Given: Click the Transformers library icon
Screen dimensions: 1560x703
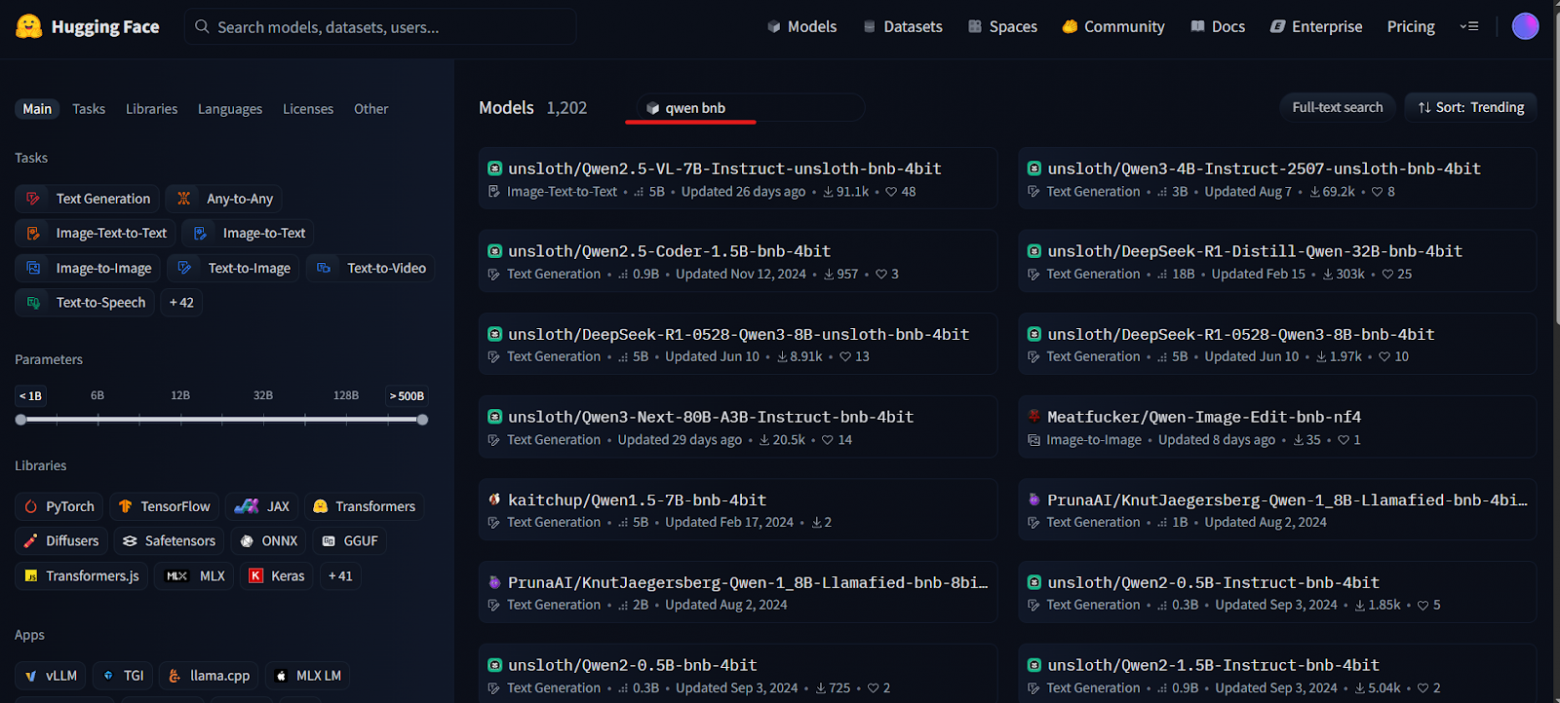Looking at the screenshot, I should (320, 506).
